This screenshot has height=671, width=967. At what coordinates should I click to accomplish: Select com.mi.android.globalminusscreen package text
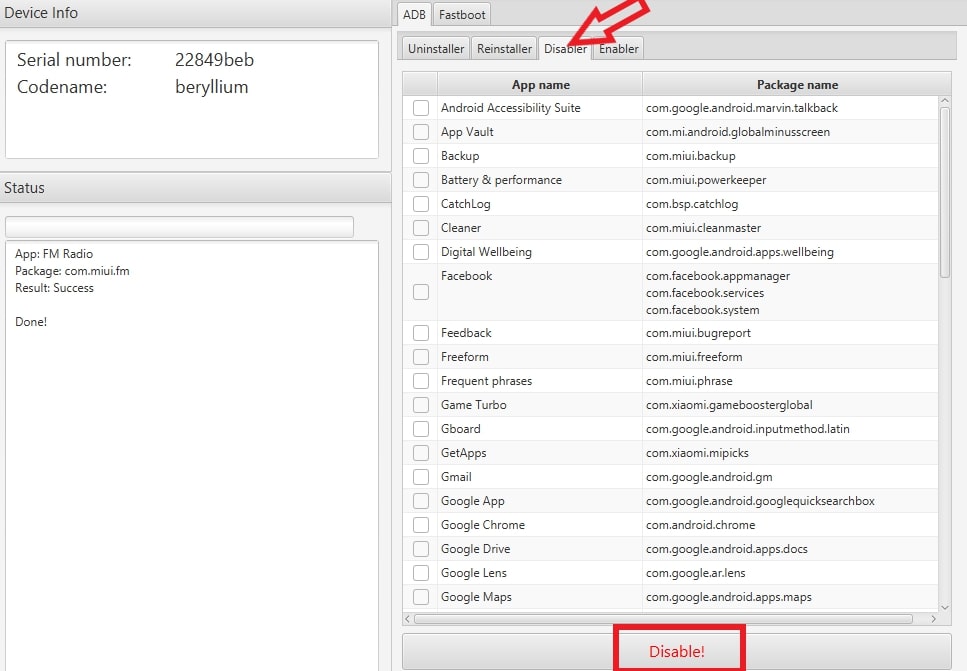pos(738,132)
